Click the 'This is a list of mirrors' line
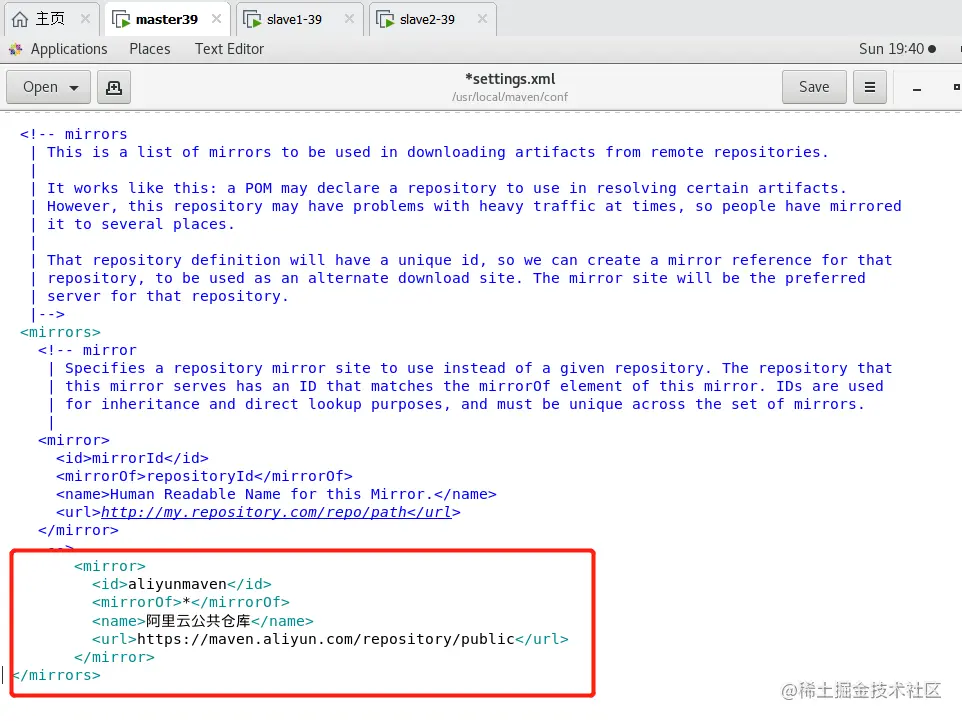The height and width of the screenshot is (721, 962). (x=437, y=152)
